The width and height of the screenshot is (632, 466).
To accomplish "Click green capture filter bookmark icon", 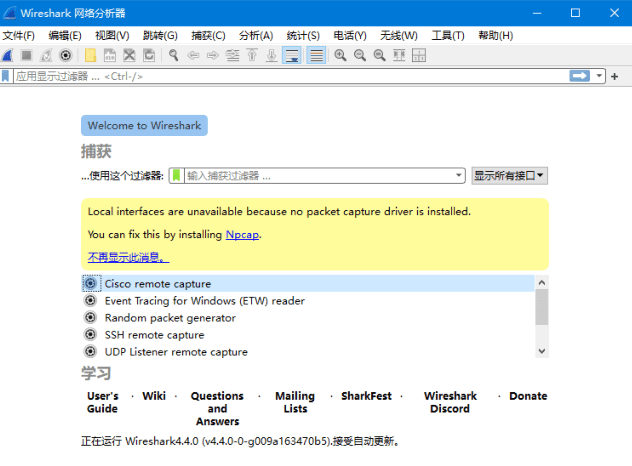I will [x=176, y=175].
